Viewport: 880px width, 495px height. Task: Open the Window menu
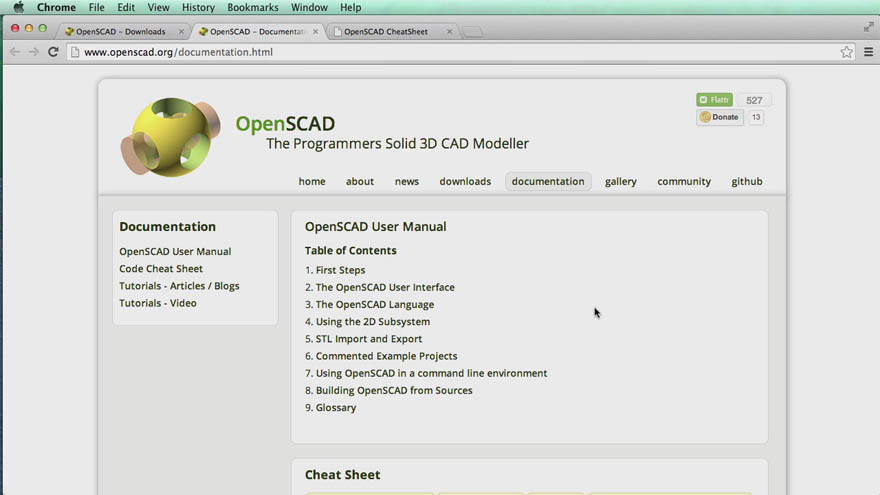pyautogui.click(x=309, y=7)
